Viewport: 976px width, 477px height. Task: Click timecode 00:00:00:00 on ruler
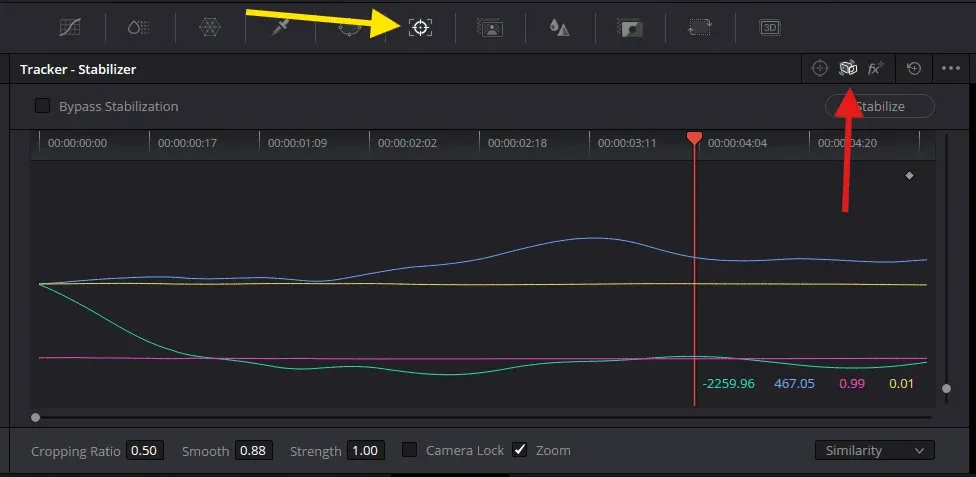click(x=77, y=143)
